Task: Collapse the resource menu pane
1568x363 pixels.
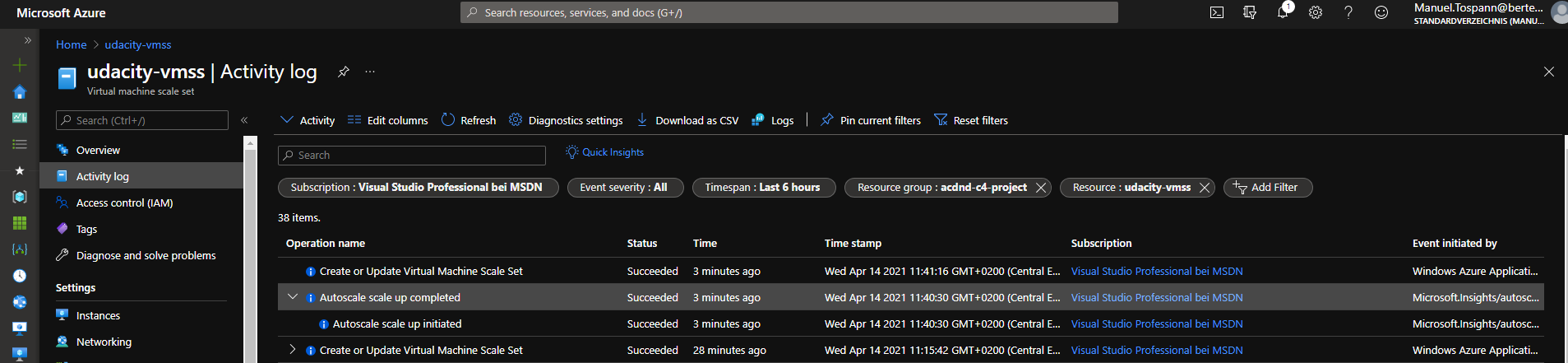Action: coord(244,120)
